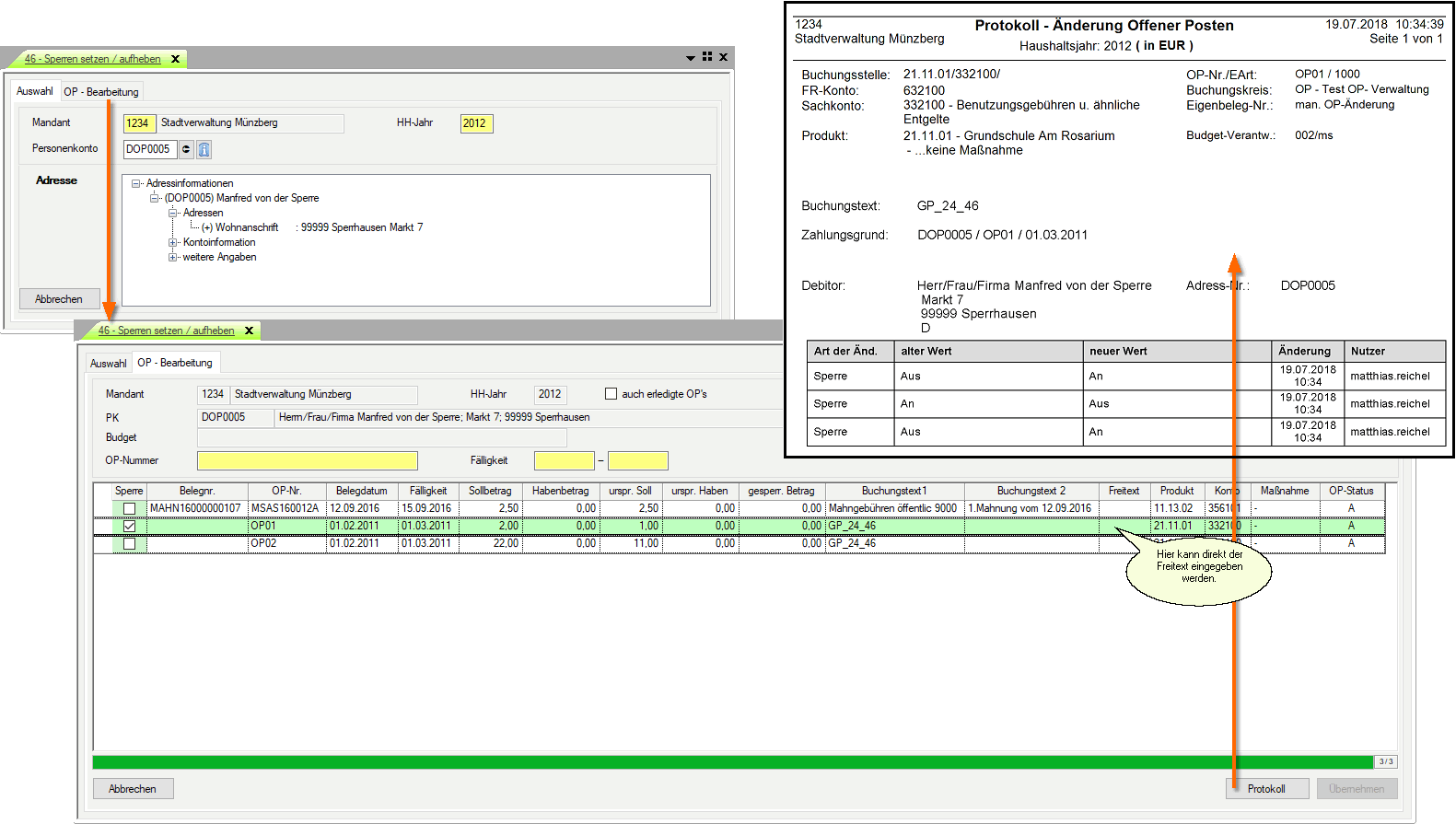Image resolution: width=1456 pixels, height=824 pixels.
Task: Collapse the Adressinformationen tree node
Action: (x=135, y=183)
